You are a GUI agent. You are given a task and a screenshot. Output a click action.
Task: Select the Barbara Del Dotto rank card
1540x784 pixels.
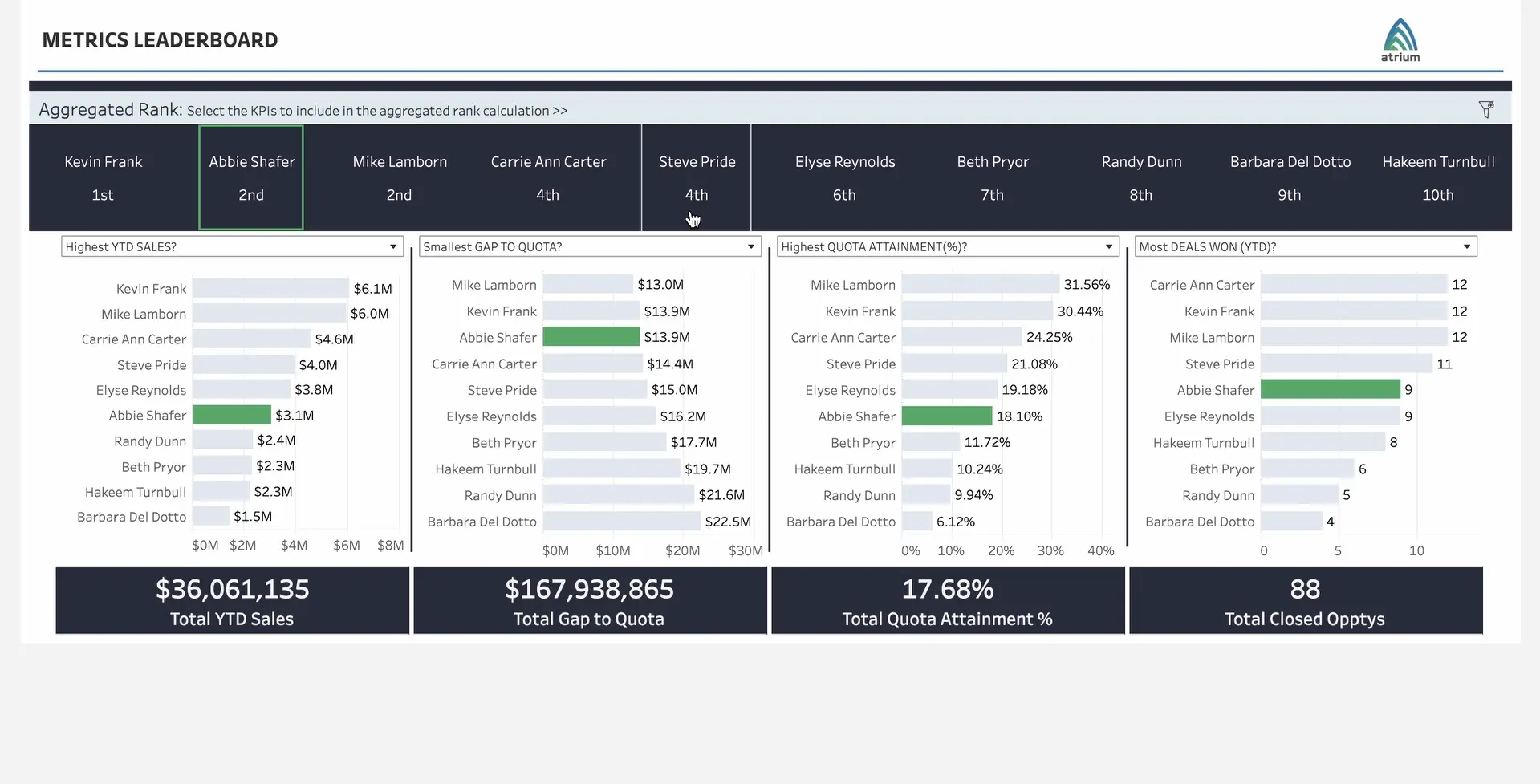(1290, 177)
